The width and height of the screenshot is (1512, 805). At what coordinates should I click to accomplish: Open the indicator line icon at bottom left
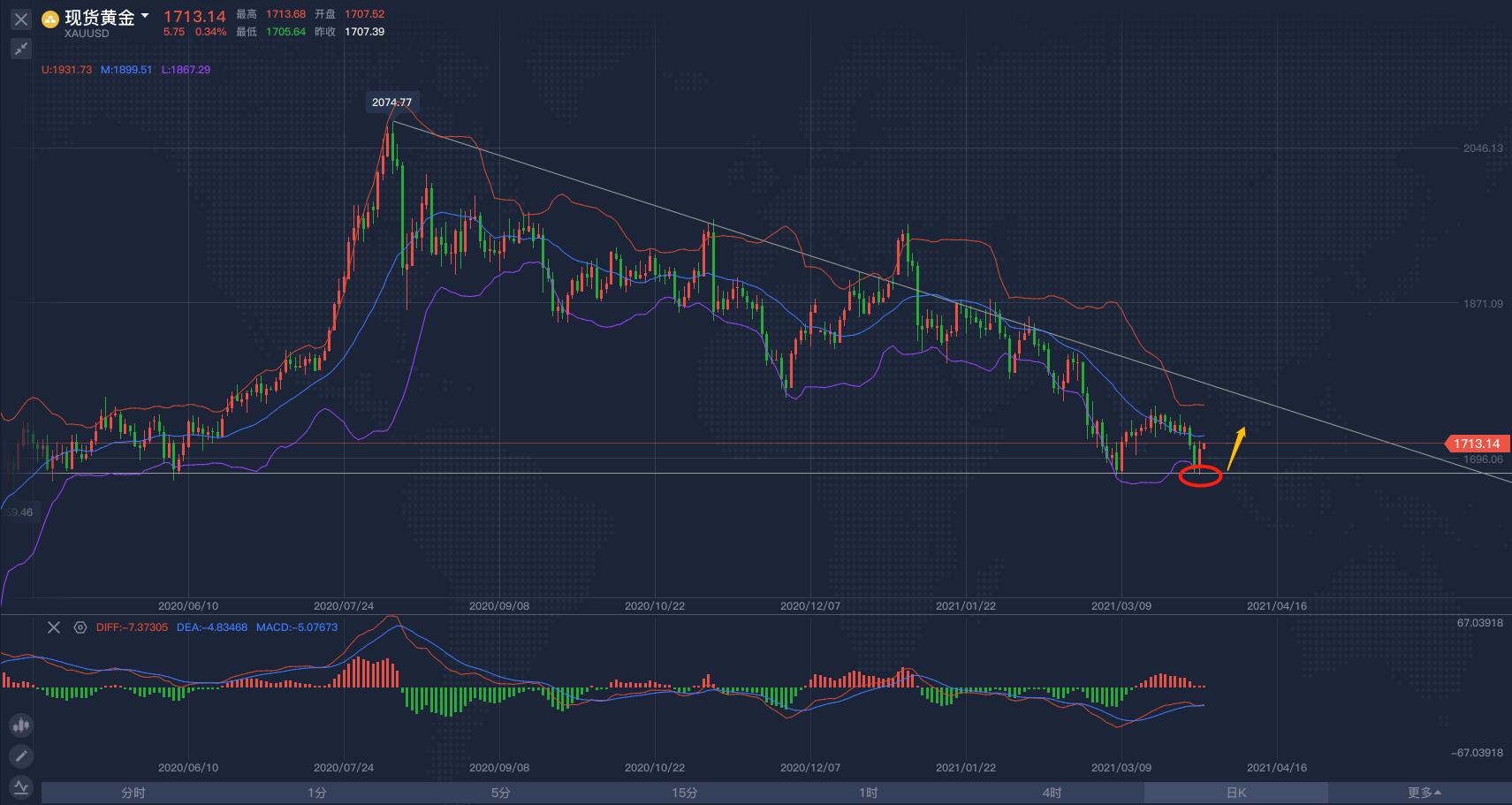pyautogui.click(x=21, y=786)
